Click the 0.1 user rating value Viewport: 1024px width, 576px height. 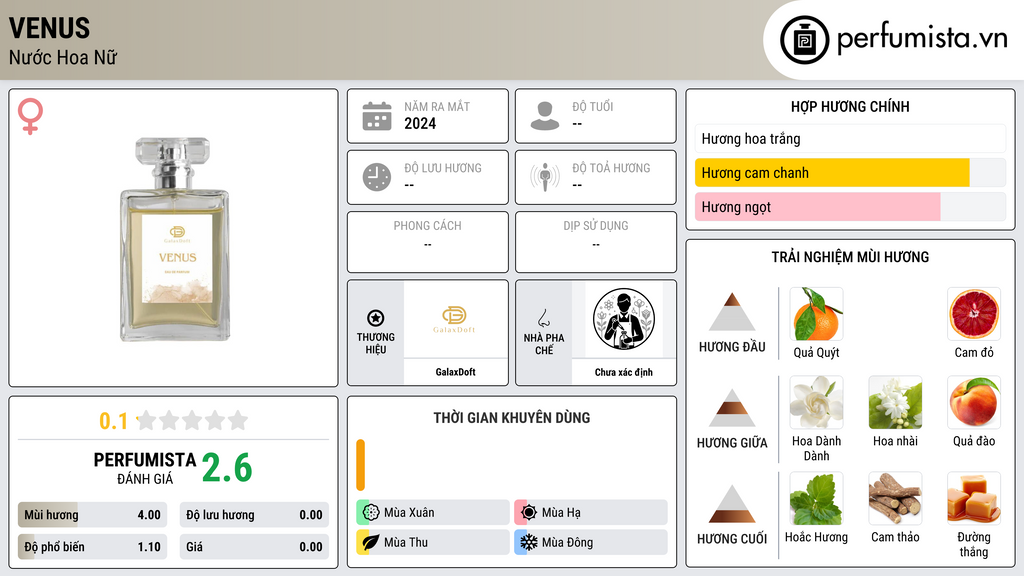[x=113, y=421]
